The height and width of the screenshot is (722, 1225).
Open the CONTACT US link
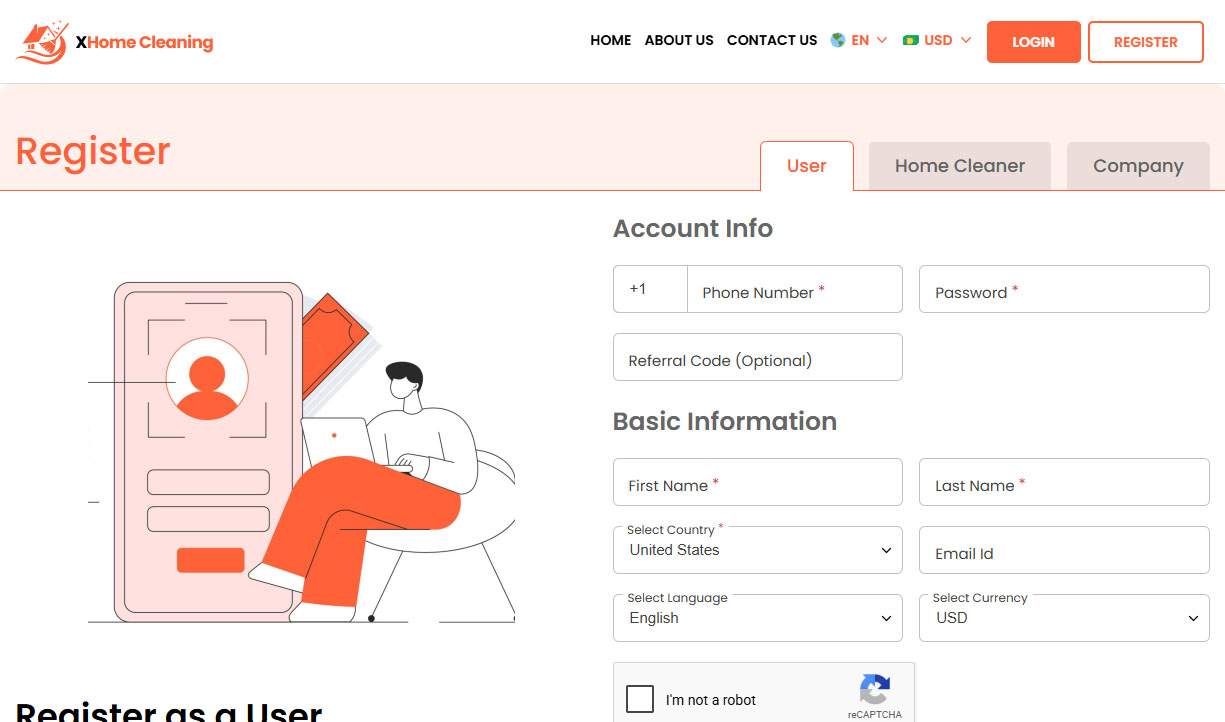[771, 40]
